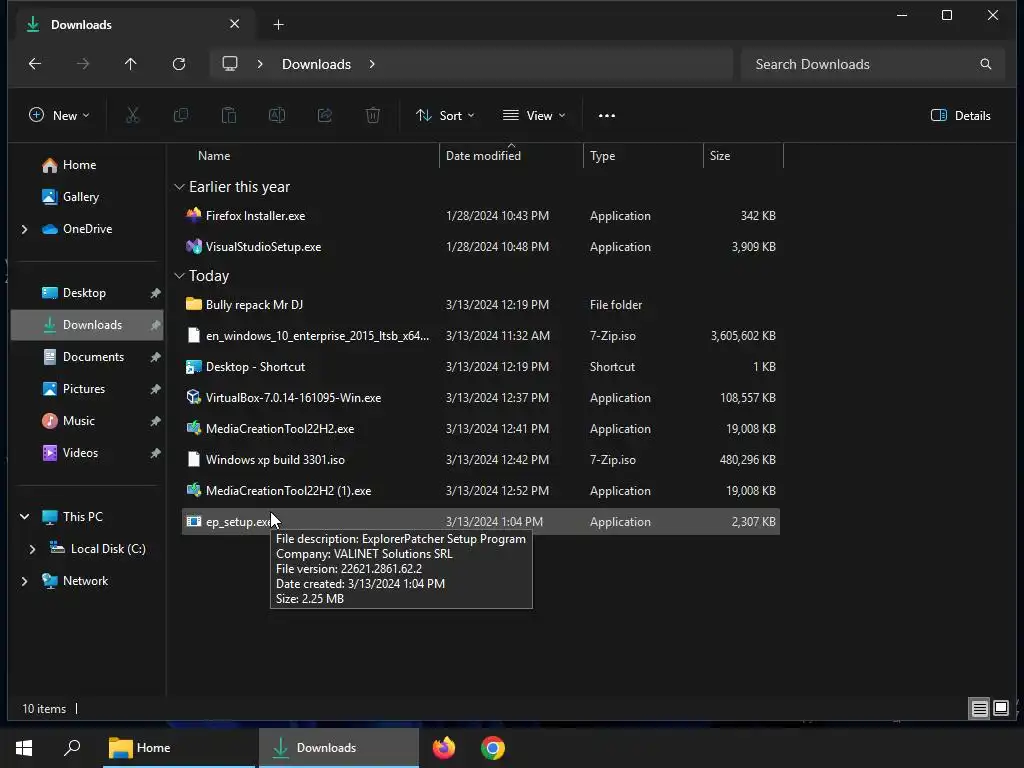Unpin Videos from quick access
Screen dimensions: 1024x768
tap(155, 453)
